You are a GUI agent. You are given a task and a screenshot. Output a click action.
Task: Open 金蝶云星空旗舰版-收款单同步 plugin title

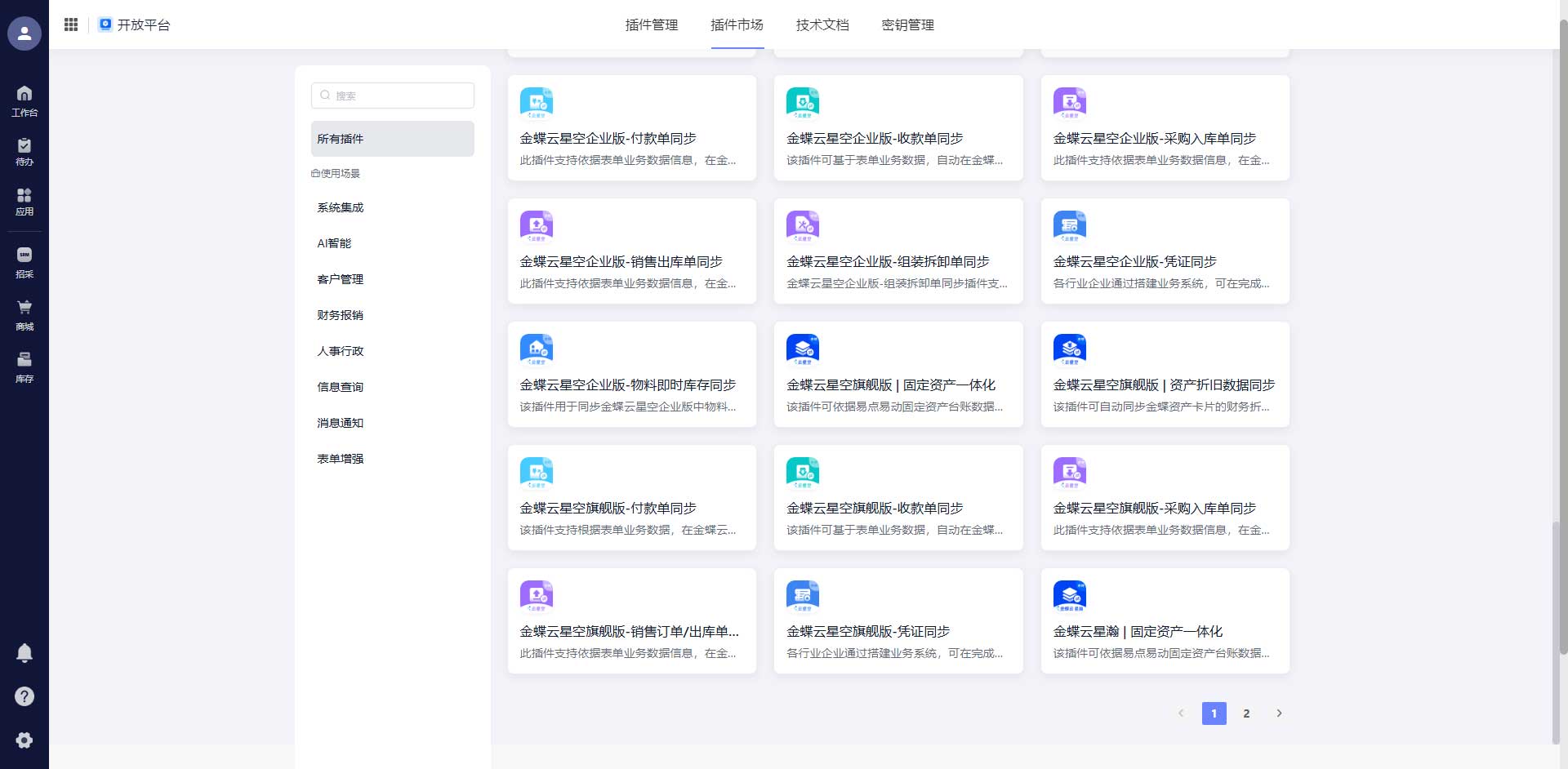(x=875, y=509)
